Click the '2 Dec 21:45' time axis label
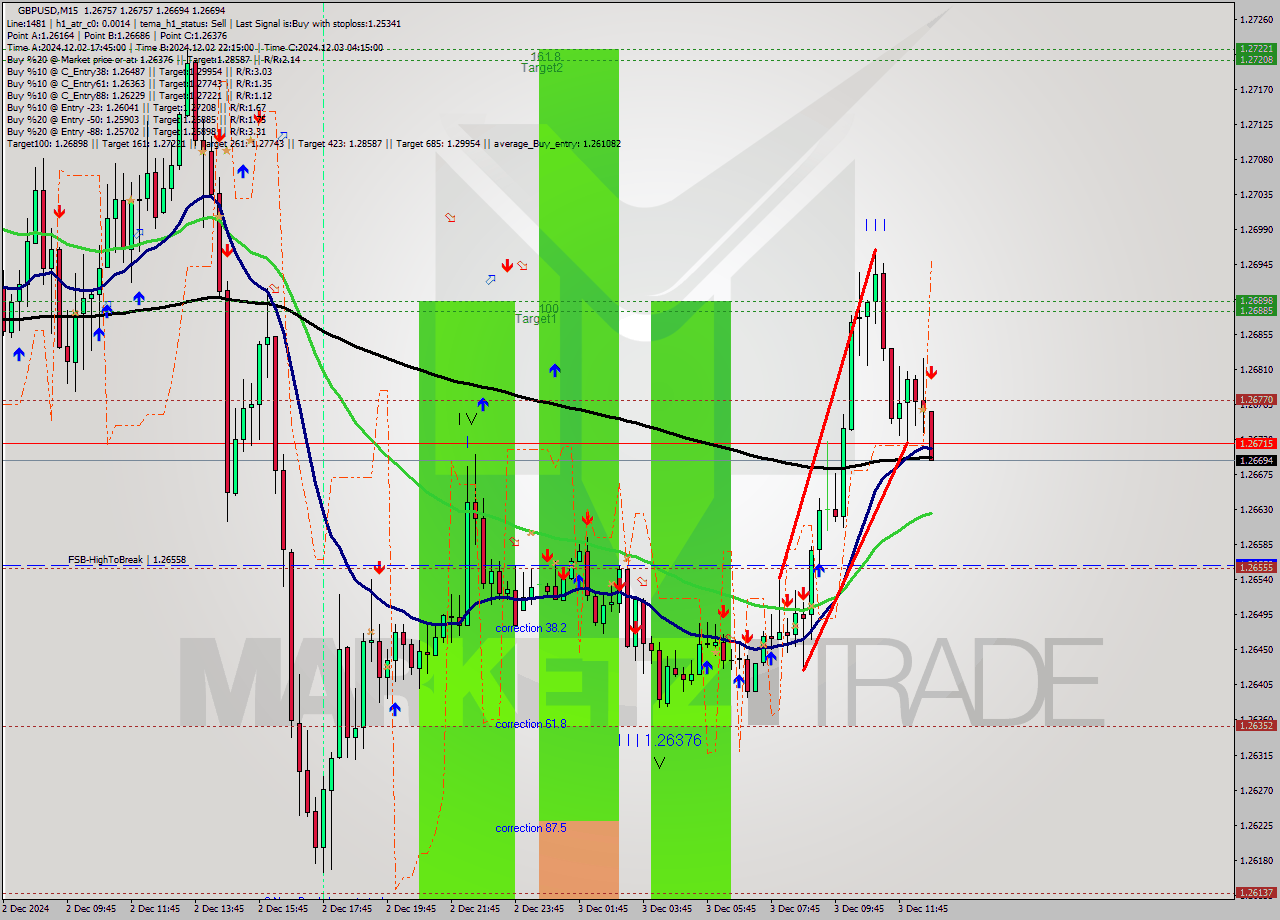Screen dimensions: 1280x920 475,909
